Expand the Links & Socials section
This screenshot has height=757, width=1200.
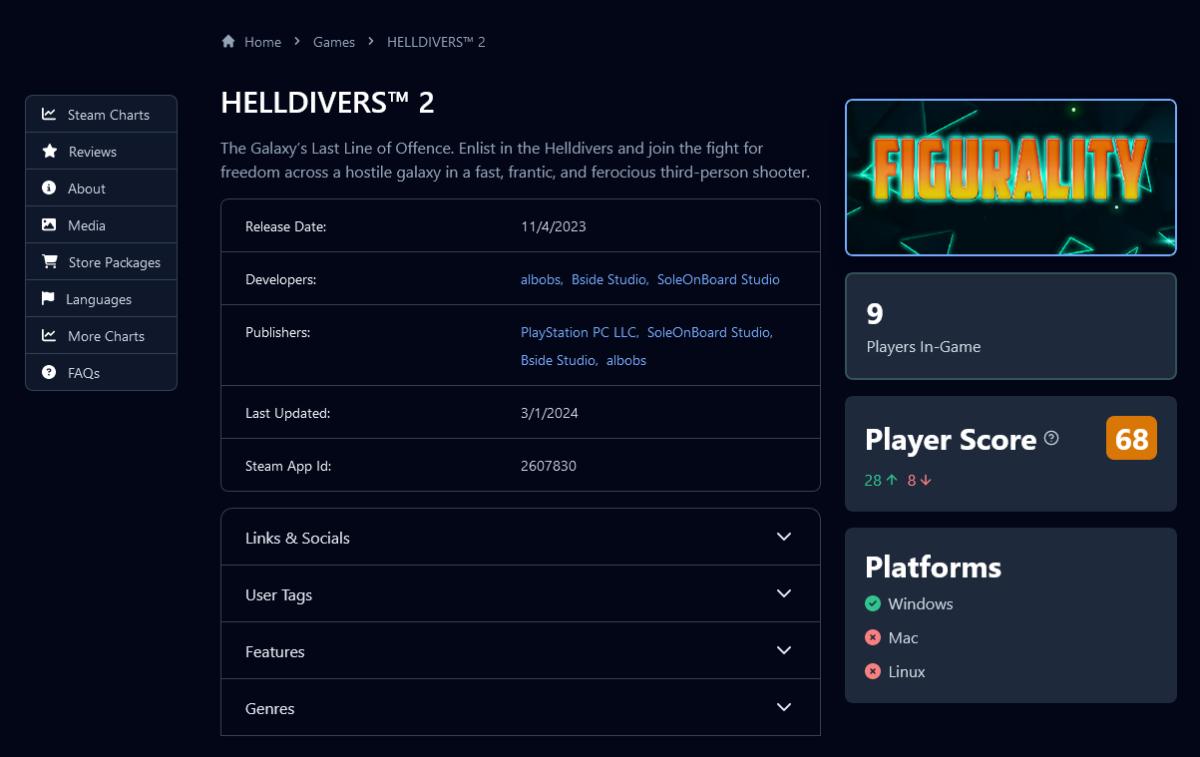pos(520,537)
